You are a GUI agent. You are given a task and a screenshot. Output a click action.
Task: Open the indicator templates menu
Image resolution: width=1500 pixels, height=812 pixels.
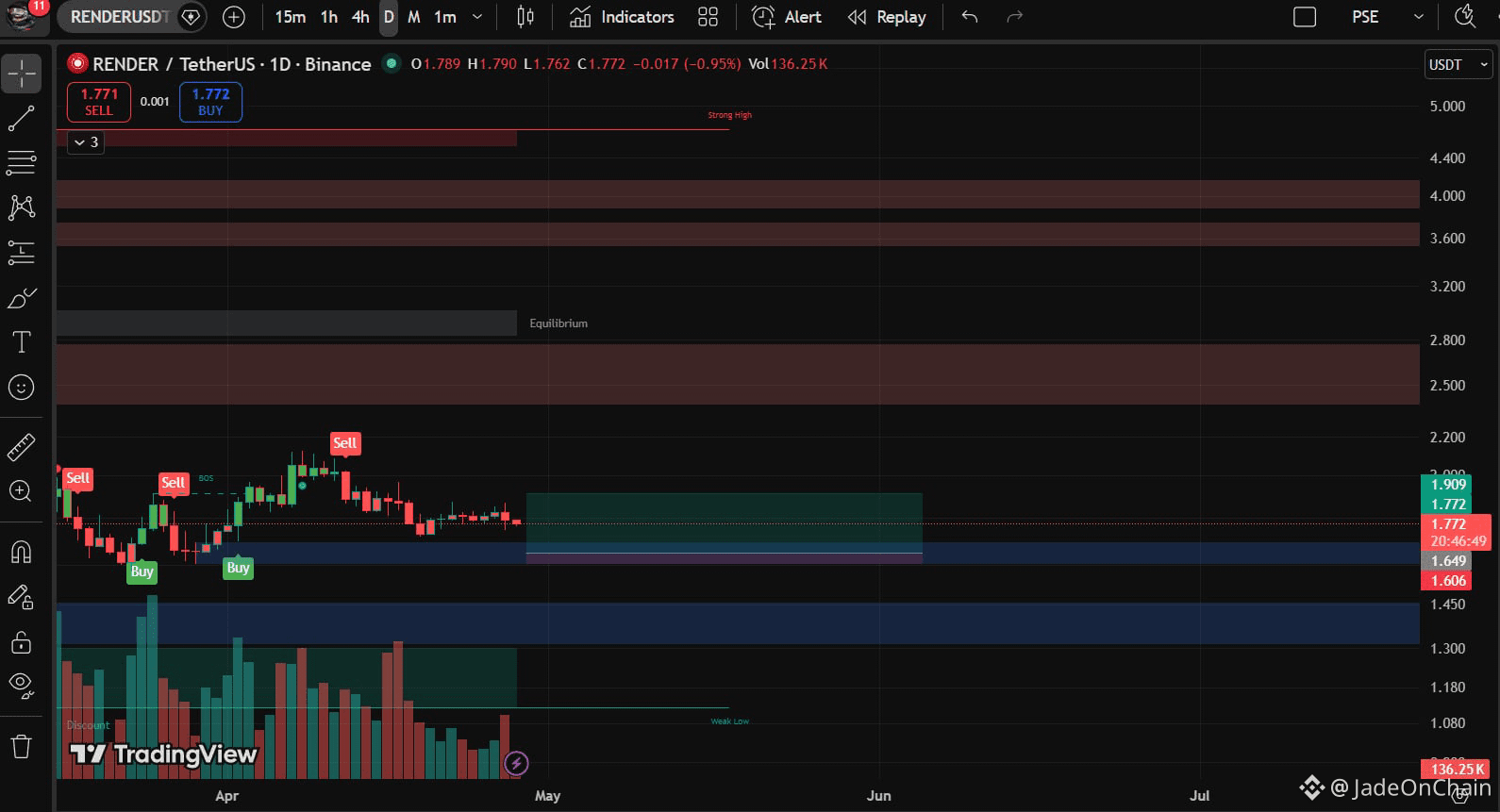click(708, 17)
